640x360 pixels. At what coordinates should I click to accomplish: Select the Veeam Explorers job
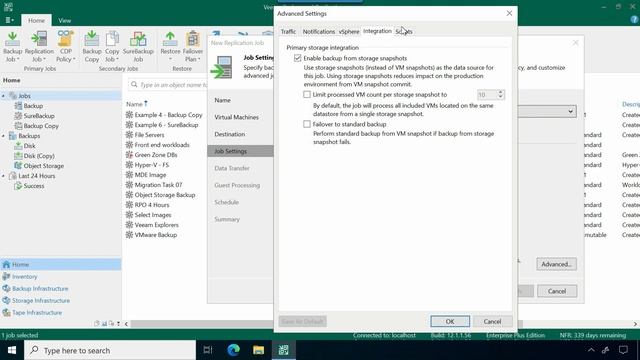point(156,225)
